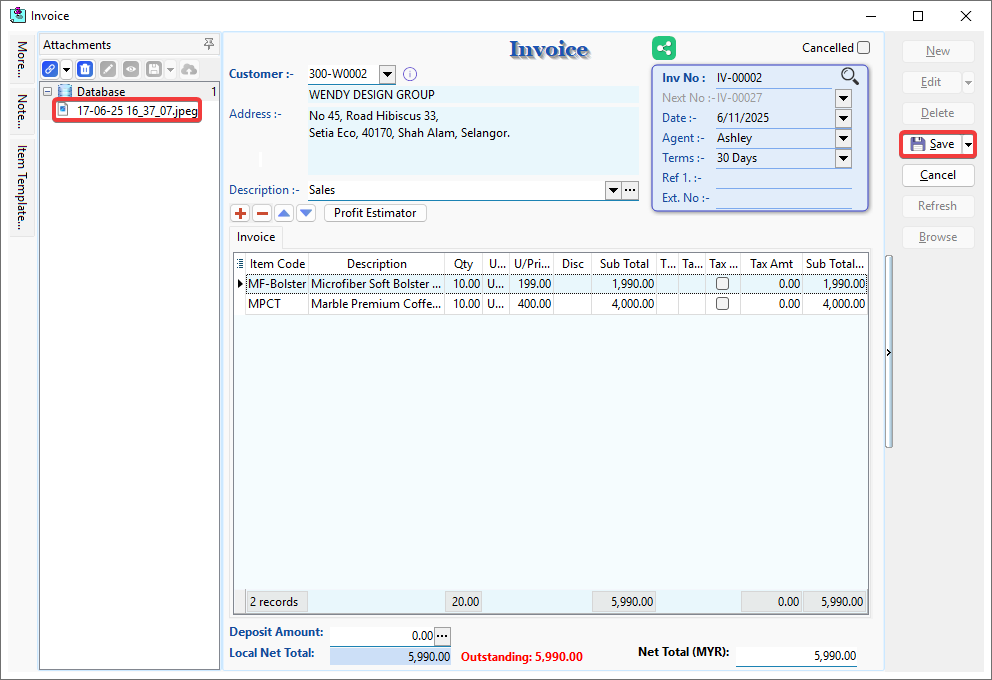Click the ellipsis button beside Deposit Amount
The height and width of the screenshot is (680, 992).
click(442, 636)
